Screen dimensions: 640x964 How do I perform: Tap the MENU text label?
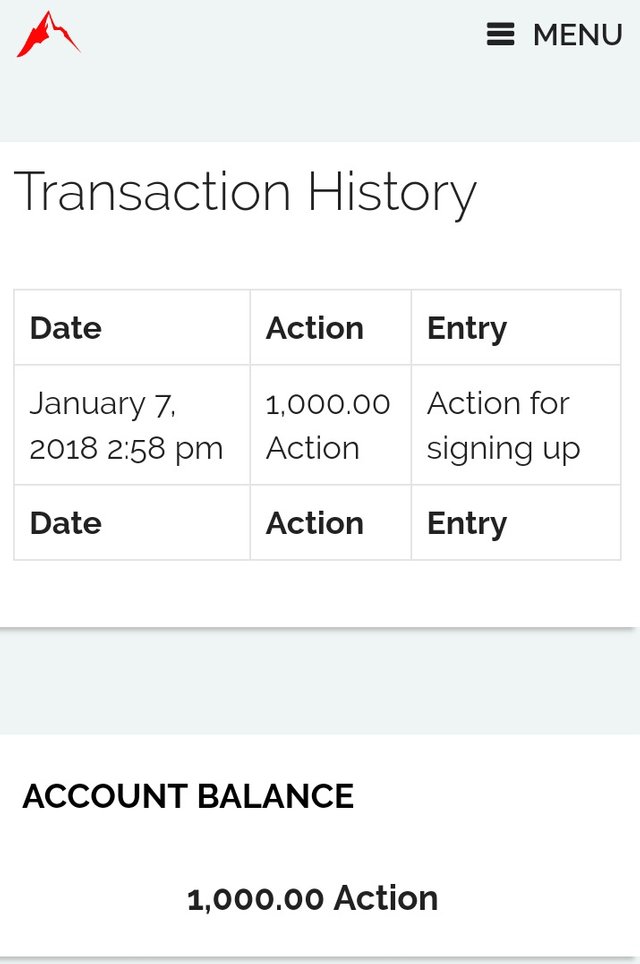coord(577,35)
